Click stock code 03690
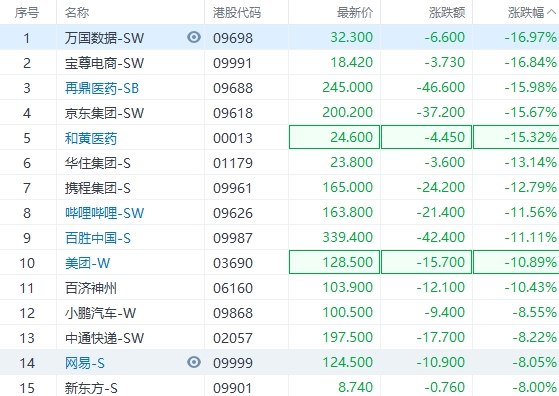Screen dimensions: 559x396 click(233, 263)
